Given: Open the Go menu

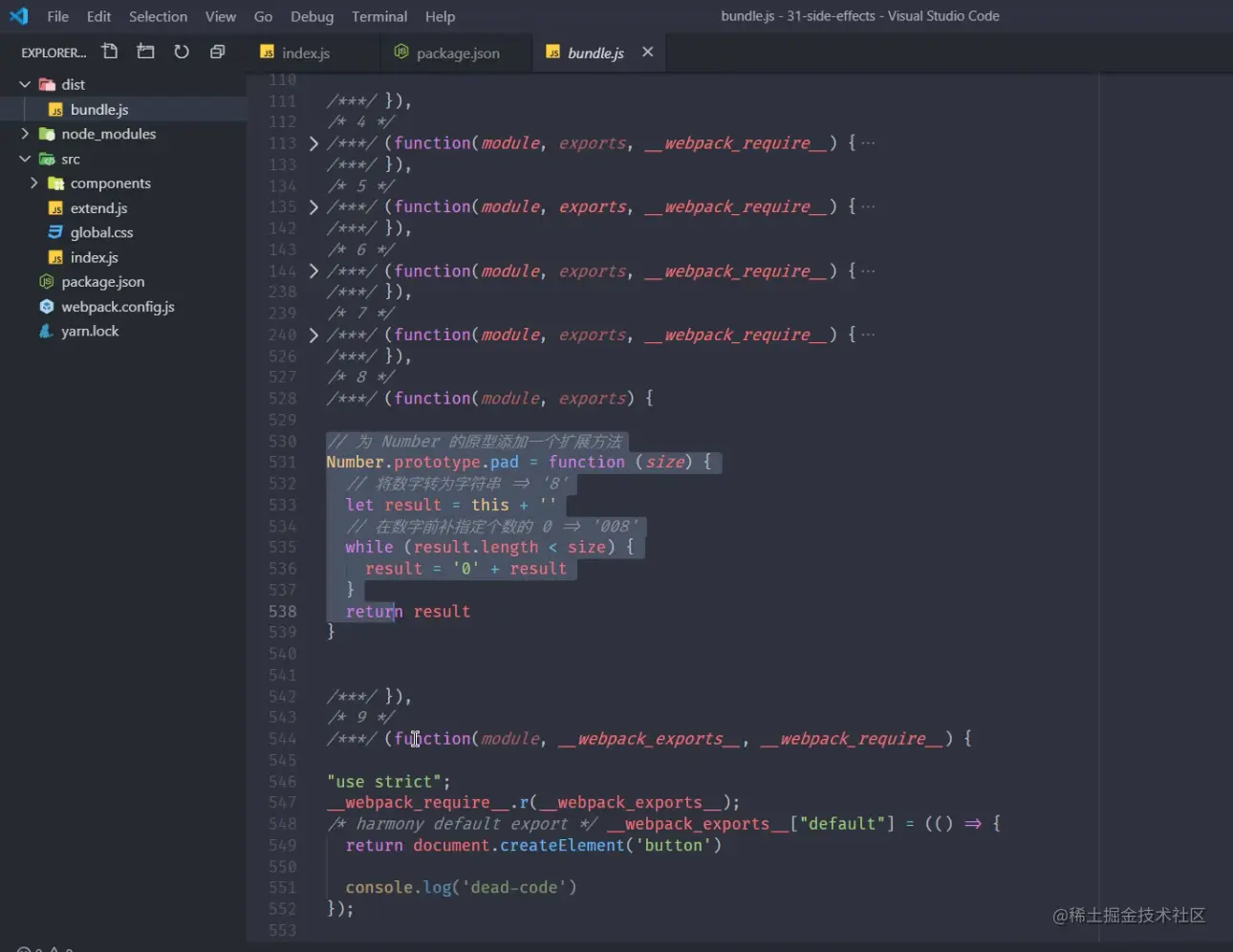Looking at the screenshot, I should tap(263, 16).
